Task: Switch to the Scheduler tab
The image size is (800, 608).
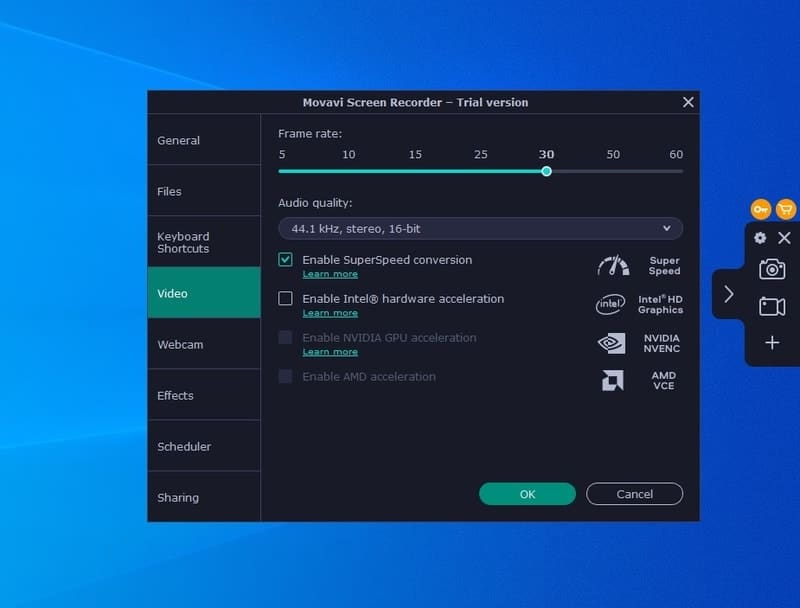Action: coord(204,446)
